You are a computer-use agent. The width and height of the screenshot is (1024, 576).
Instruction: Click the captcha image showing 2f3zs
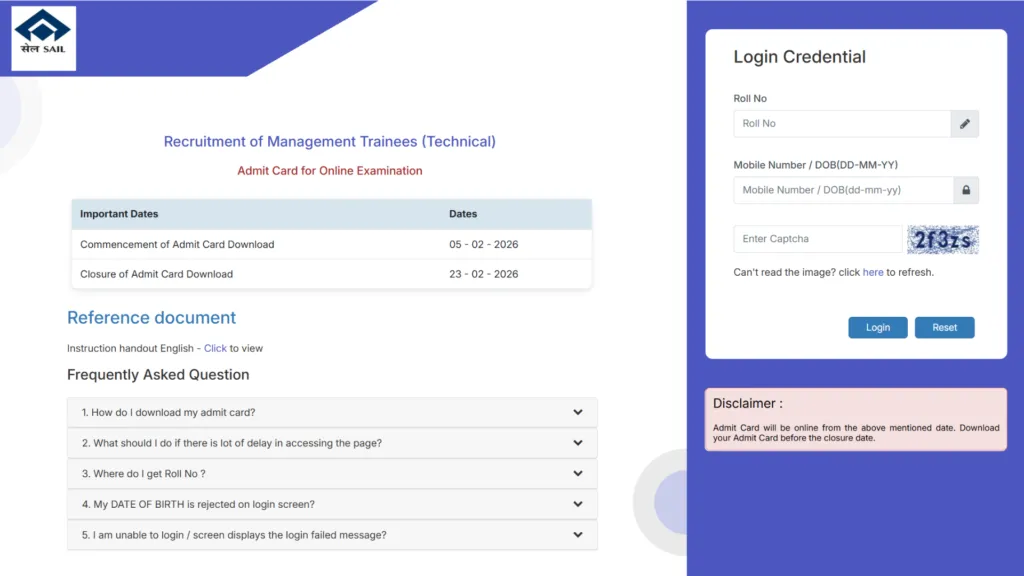(943, 239)
